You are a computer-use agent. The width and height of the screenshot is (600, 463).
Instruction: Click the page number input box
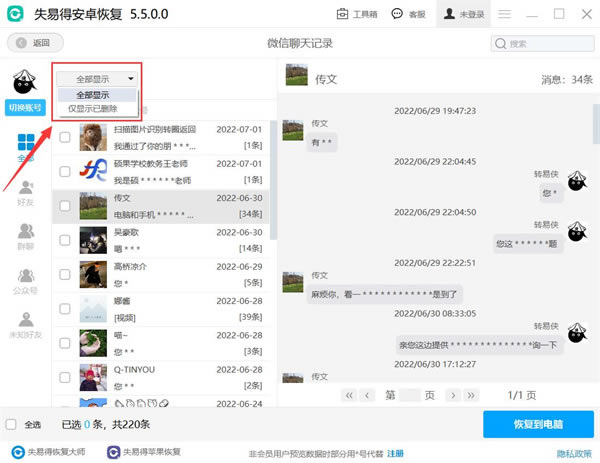pyautogui.click(x=409, y=395)
